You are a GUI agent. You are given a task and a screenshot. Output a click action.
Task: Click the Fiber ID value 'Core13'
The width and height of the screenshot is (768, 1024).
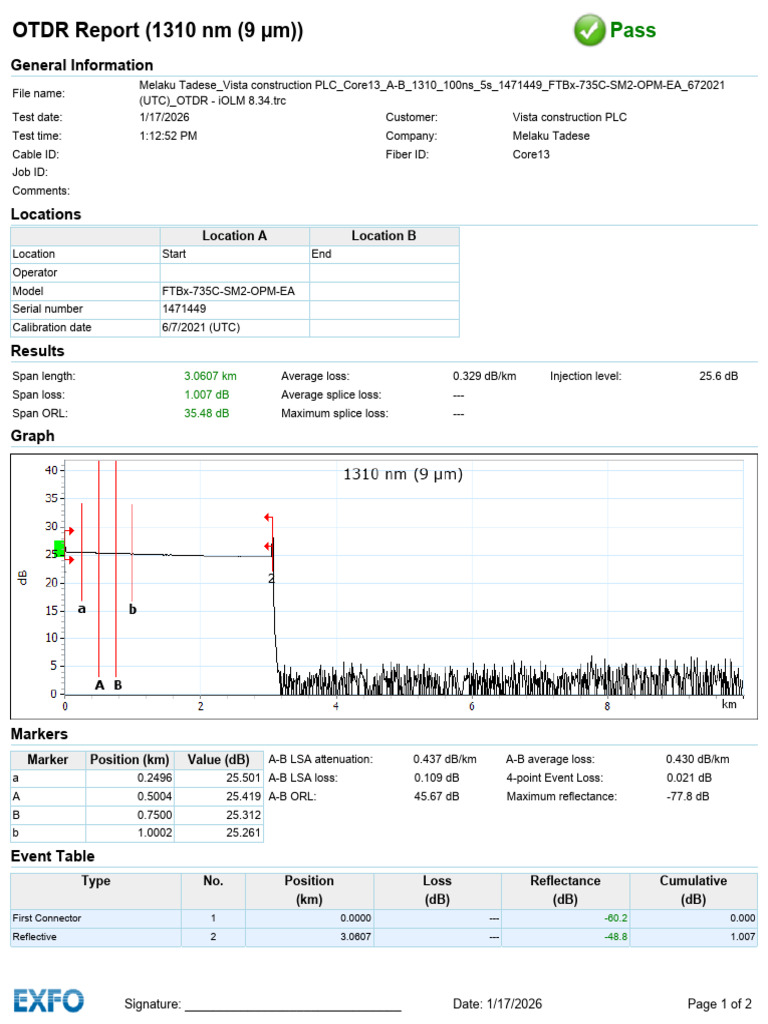pyautogui.click(x=531, y=154)
